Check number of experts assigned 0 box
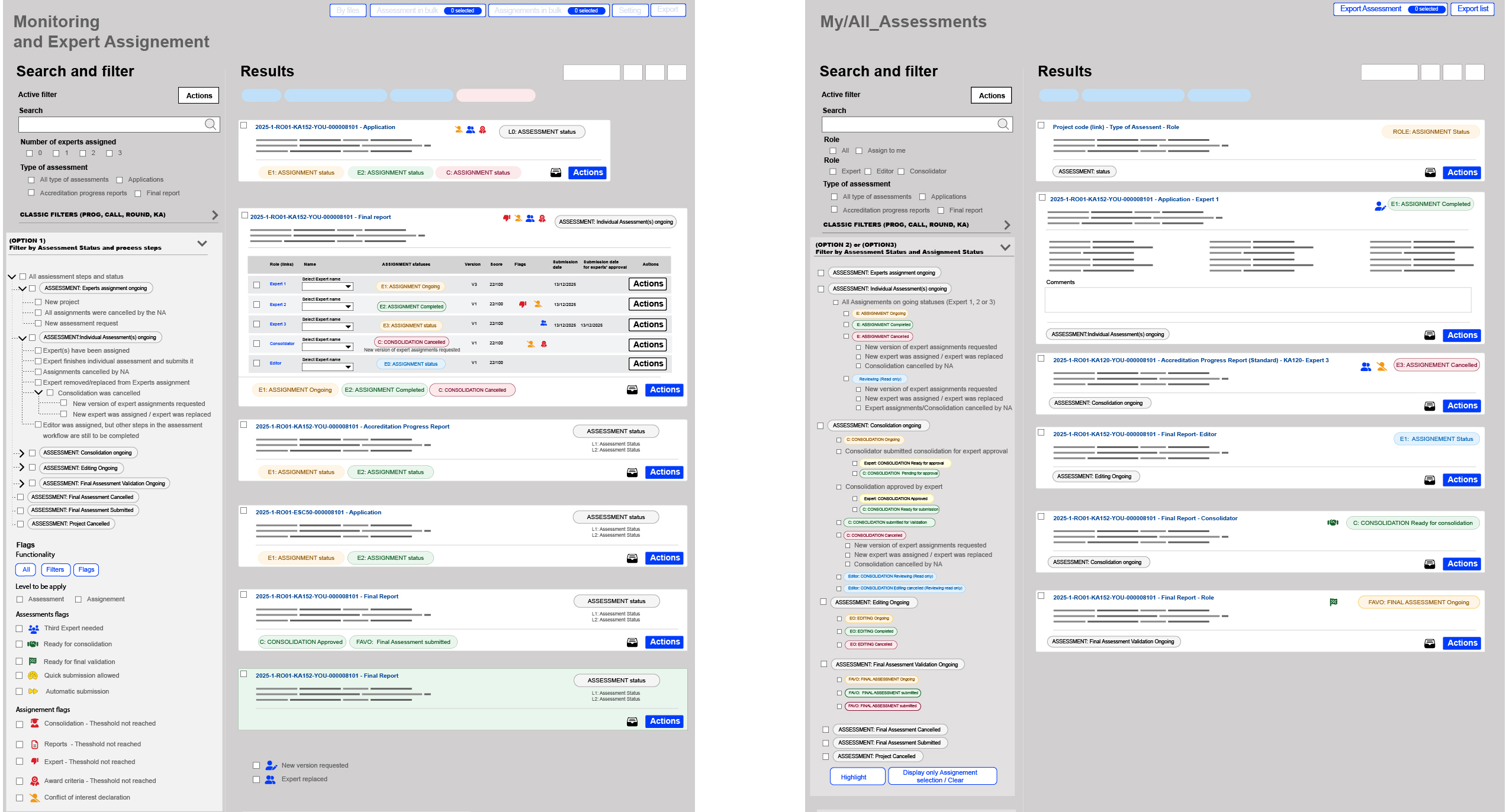 click(x=30, y=153)
